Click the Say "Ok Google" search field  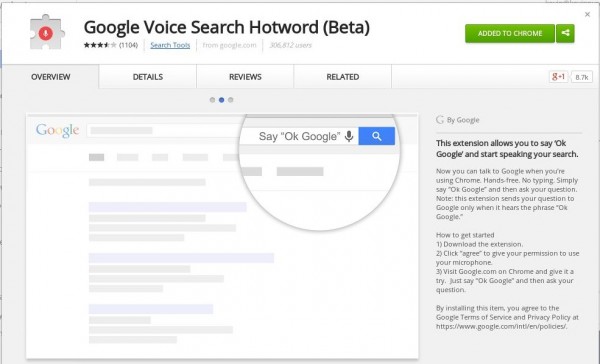(299, 136)
